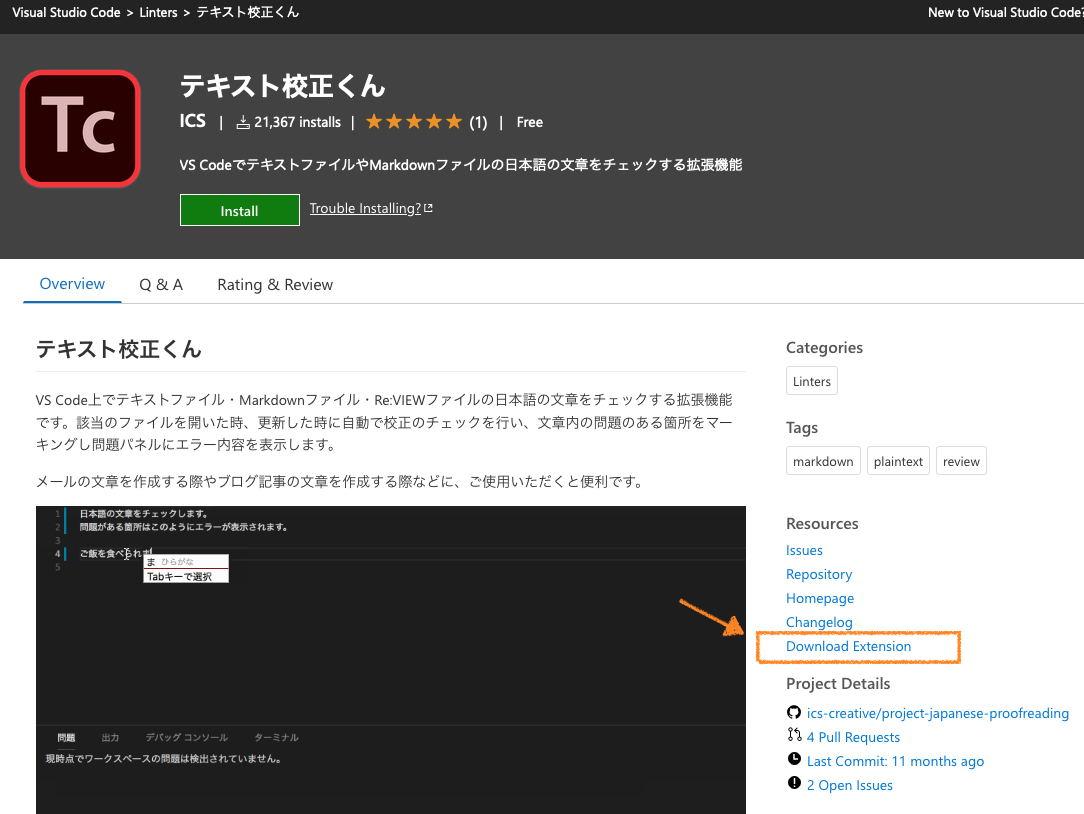The image size is (1084, 814).
Task: Select the markdown tag
Action: [823, 461]
